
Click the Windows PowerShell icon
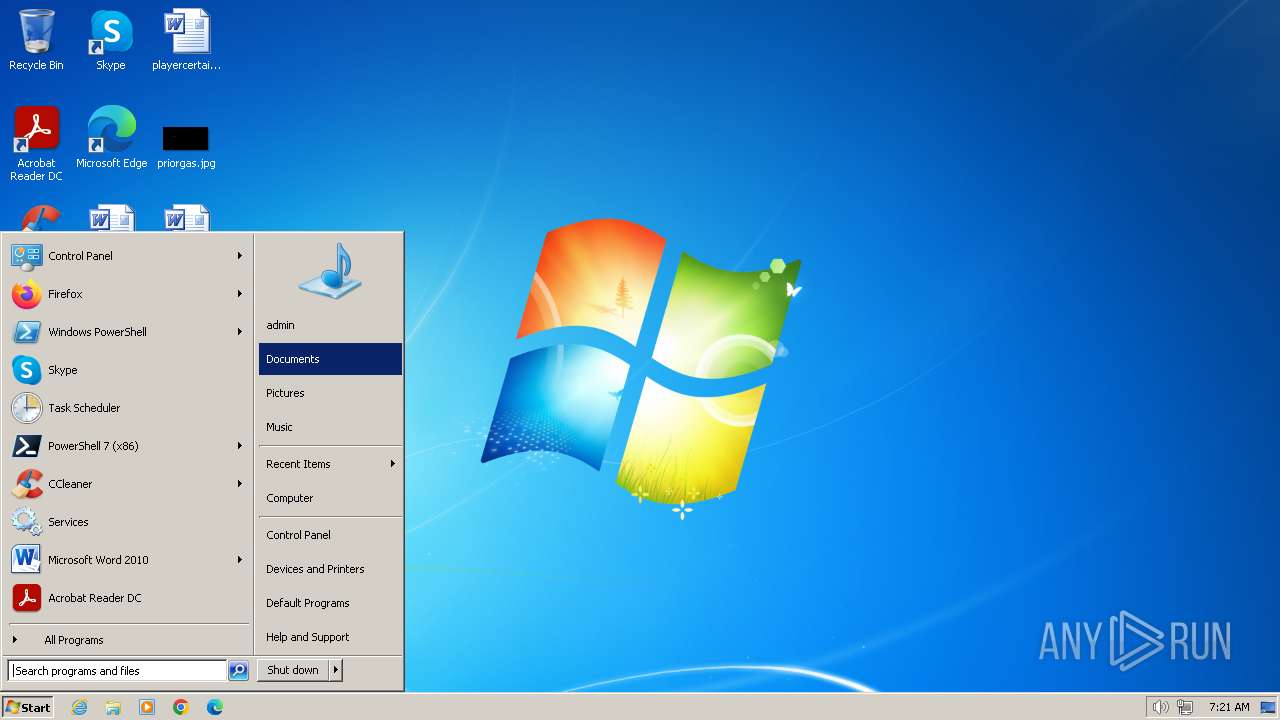tap(26, 332)
